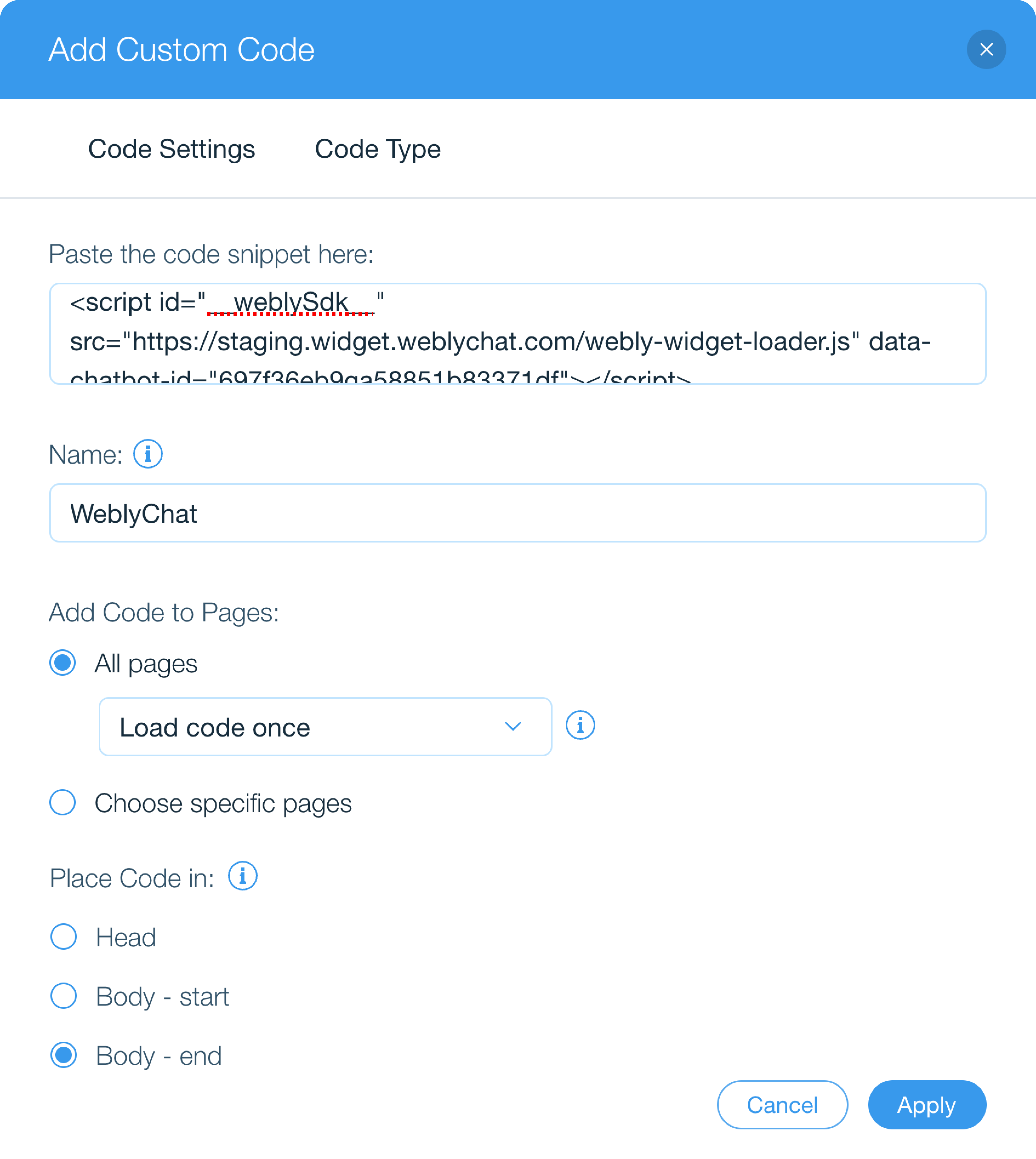The image size is (1036, 1159).
Task: Click the misspelled weblySdk text in snippet
Action: [291, 302]
